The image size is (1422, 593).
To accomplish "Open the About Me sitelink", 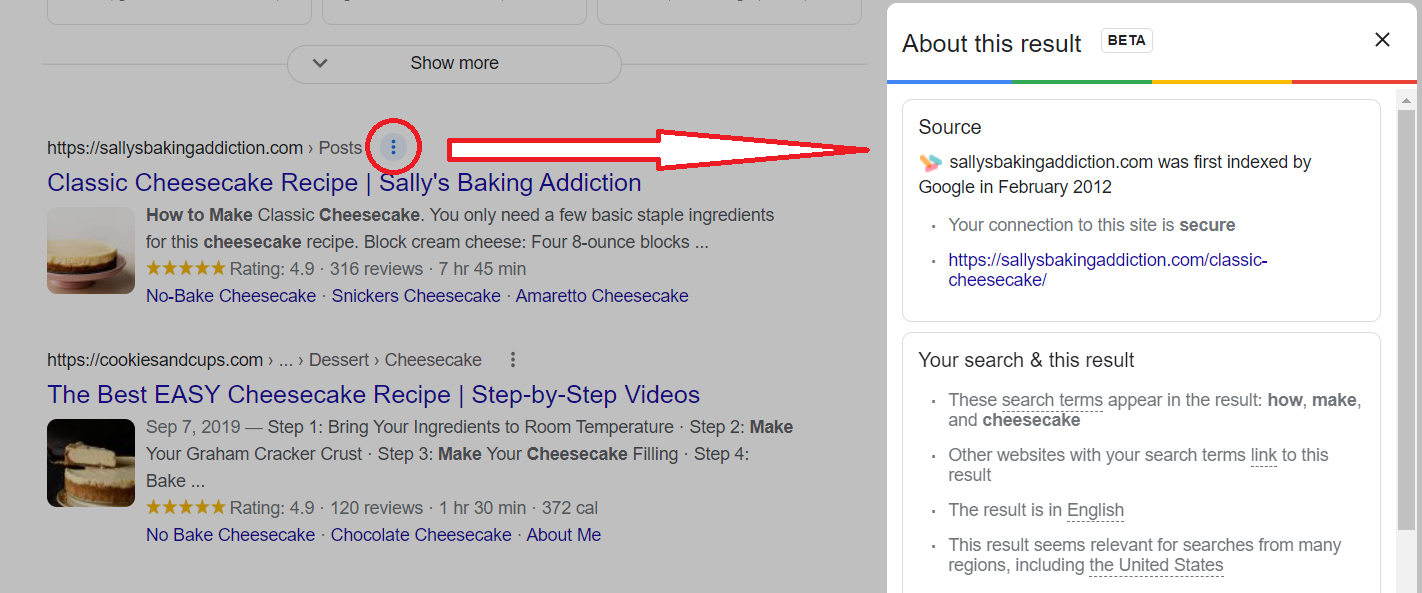I will 564,535.
